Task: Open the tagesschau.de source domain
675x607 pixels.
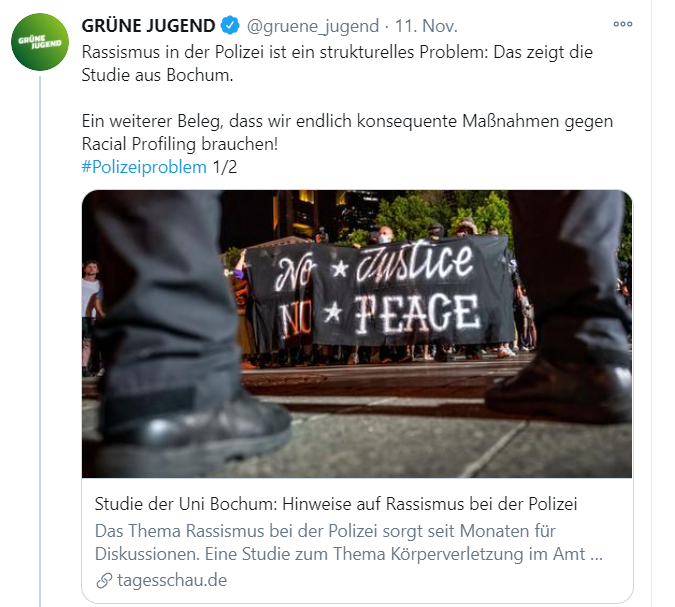Action: point(172,580)
